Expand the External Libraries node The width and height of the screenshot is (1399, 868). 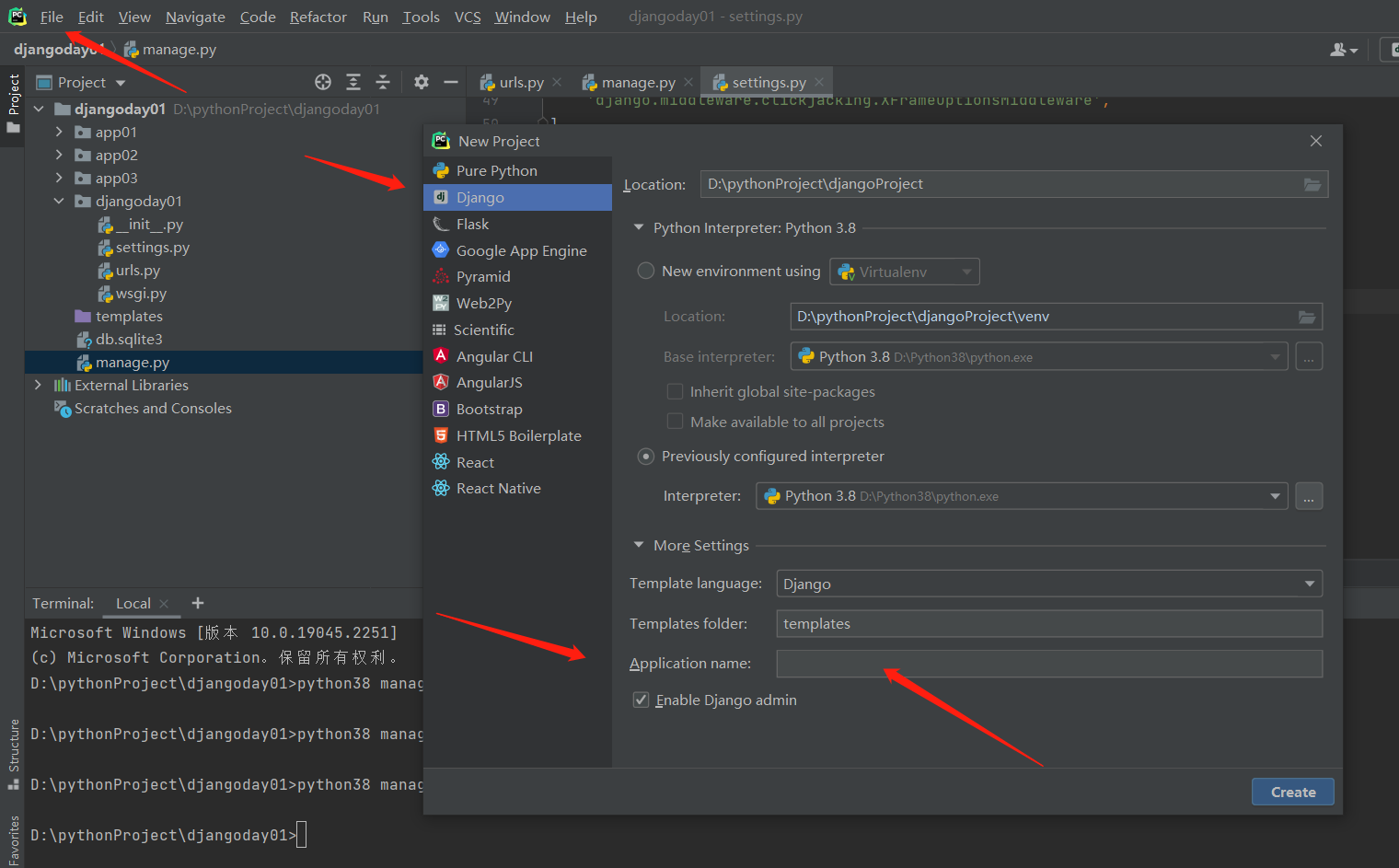[x=38, y=386]
